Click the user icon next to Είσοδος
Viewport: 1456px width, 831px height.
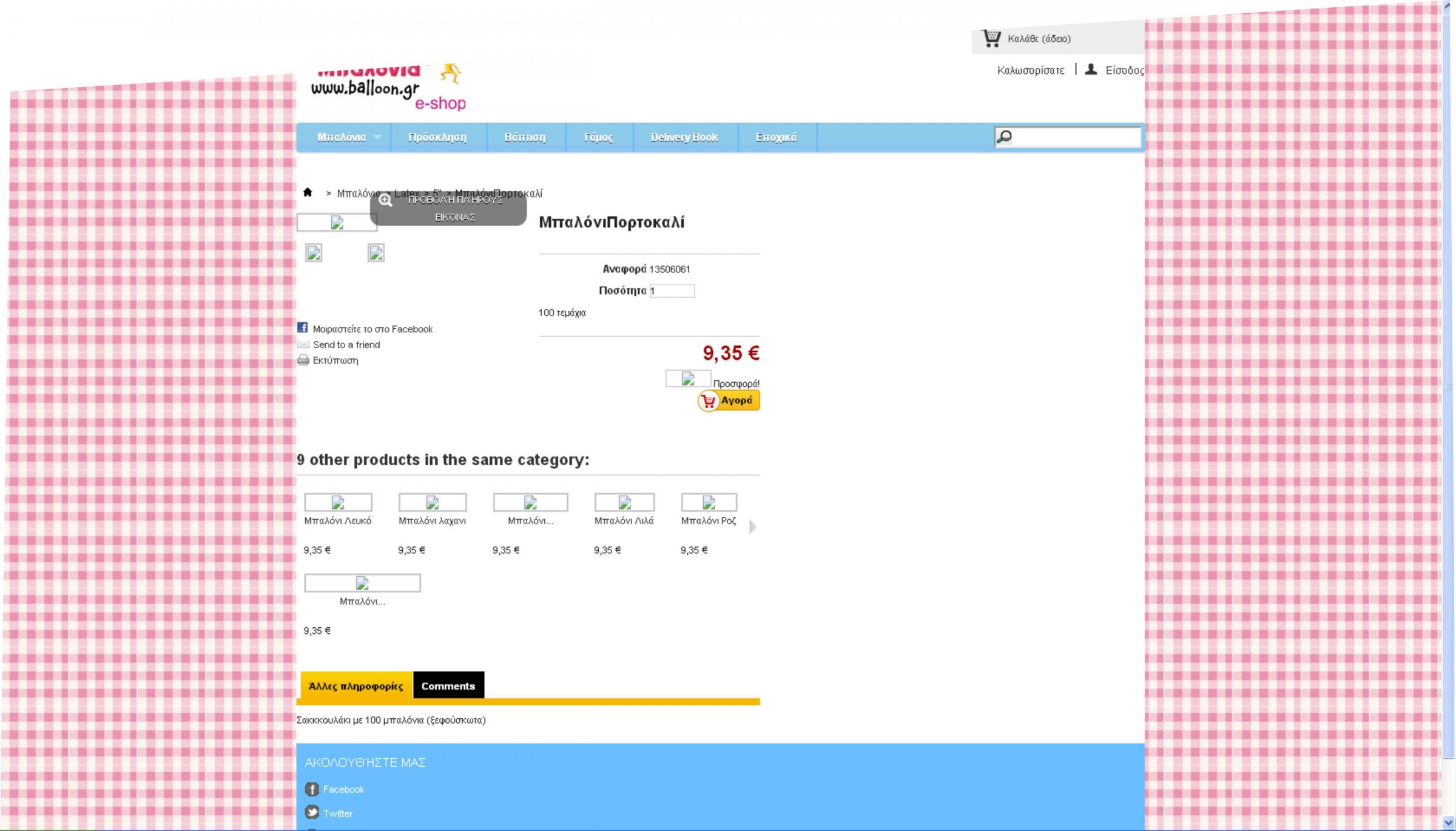(1091, 70)
